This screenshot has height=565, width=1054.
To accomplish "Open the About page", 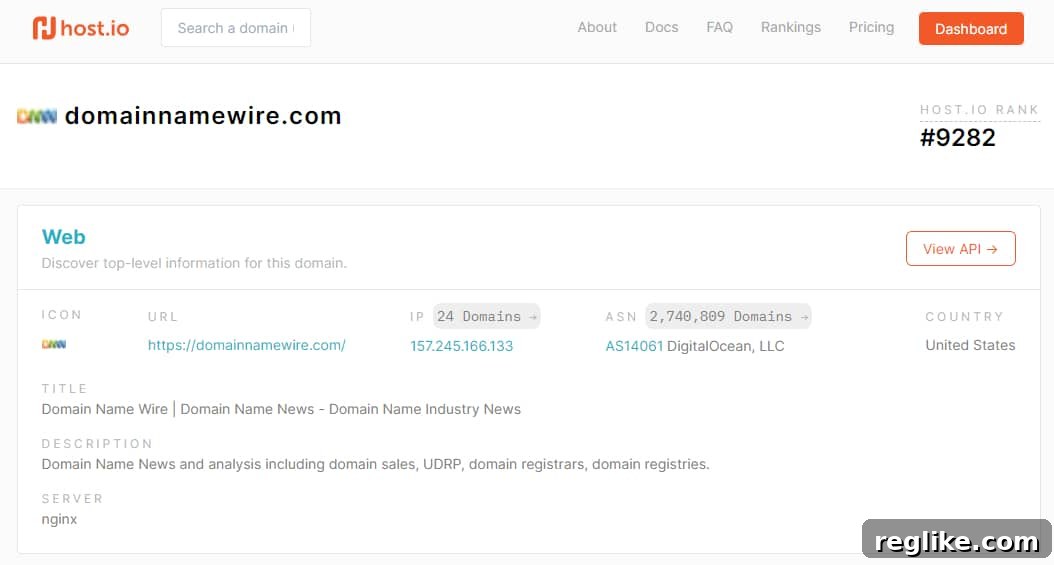I will click(597, 28).
